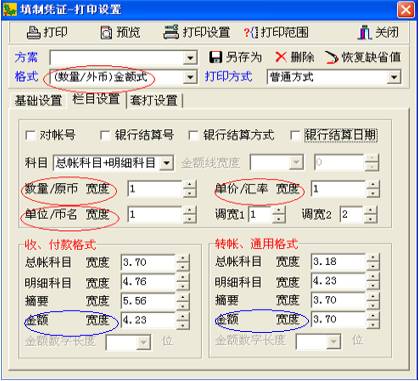
Task: Increase 数量/原币 宽度 spinner value
Action: coord(190,185)
